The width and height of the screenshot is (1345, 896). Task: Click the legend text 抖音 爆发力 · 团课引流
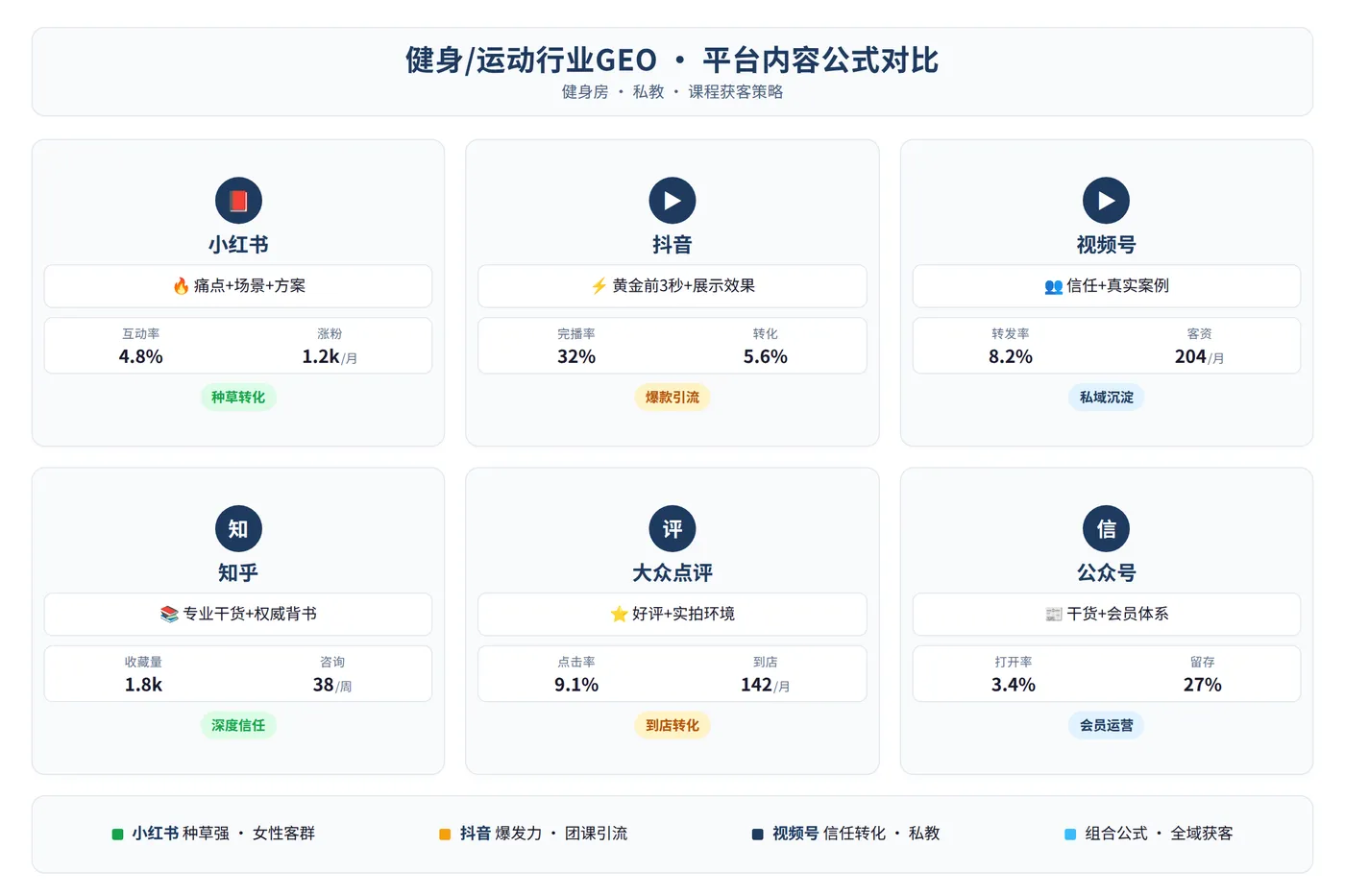click(544, 835)
